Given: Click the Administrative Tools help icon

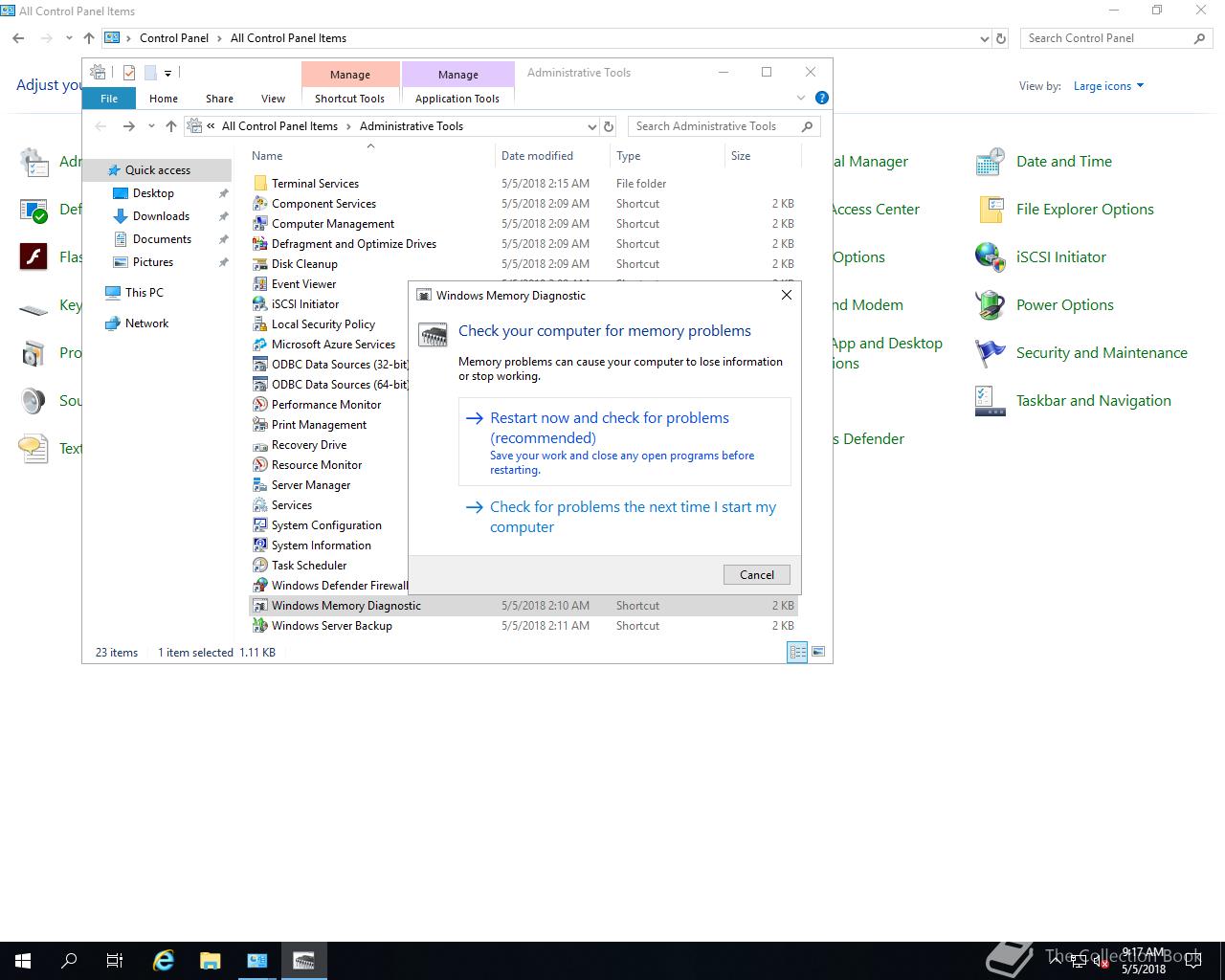Looking at the screenshot, I should pyautogui.click(x=821, y=98).
